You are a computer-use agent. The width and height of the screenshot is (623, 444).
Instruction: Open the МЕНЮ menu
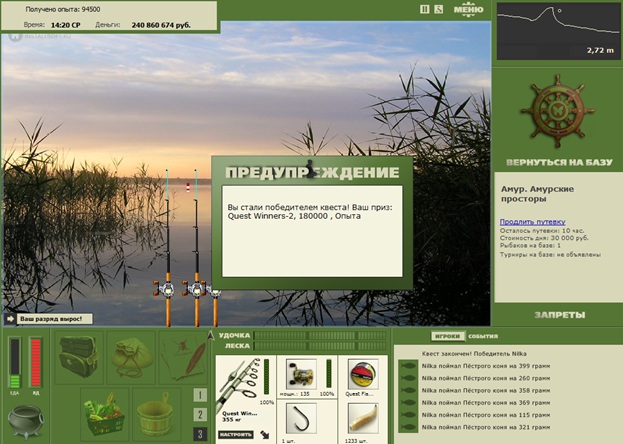pos(468,10)
